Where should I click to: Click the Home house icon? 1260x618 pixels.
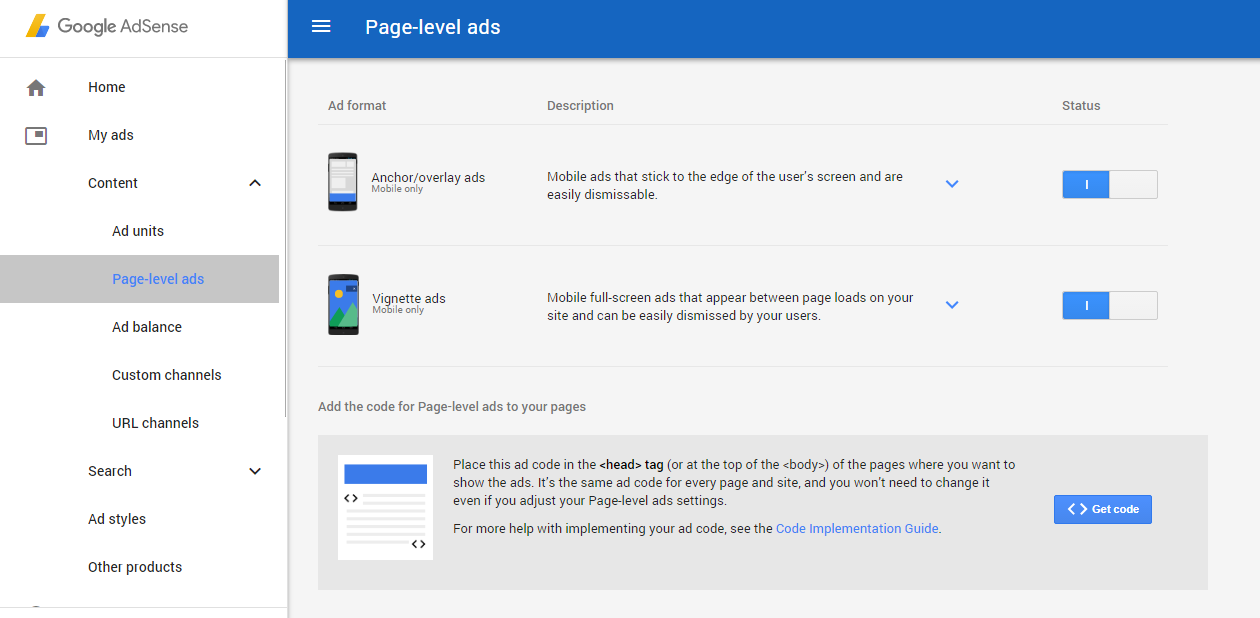click(x=36, y=88)
